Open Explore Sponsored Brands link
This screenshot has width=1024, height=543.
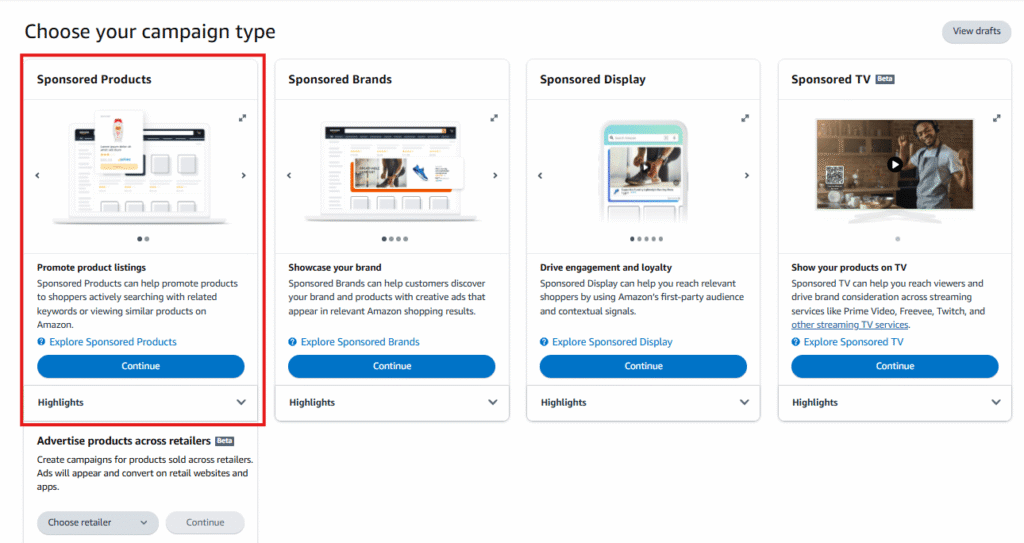pyautogui.click(x=360, y=342)
